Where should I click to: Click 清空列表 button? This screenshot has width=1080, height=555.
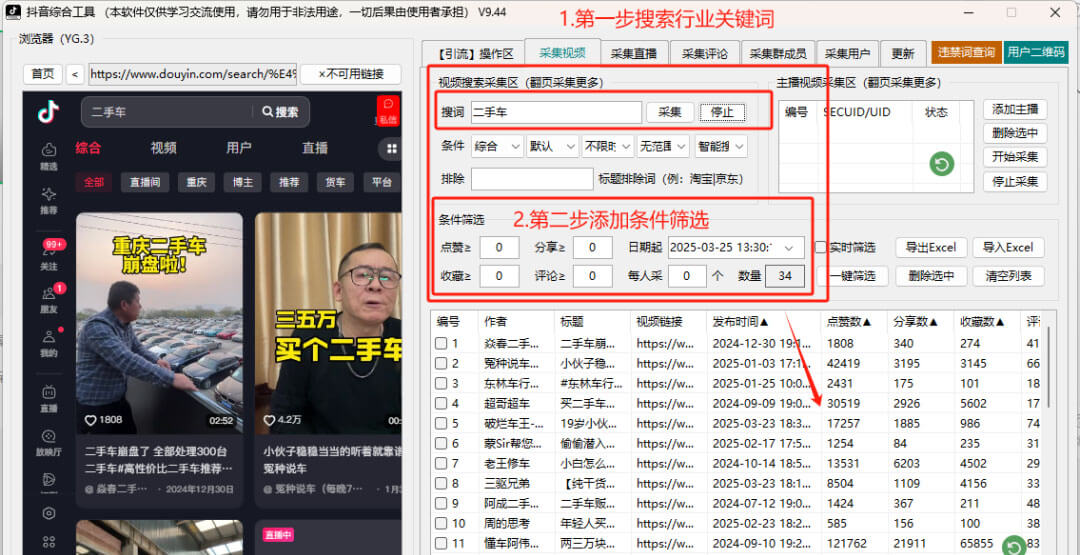click(x=1008, y=277)
